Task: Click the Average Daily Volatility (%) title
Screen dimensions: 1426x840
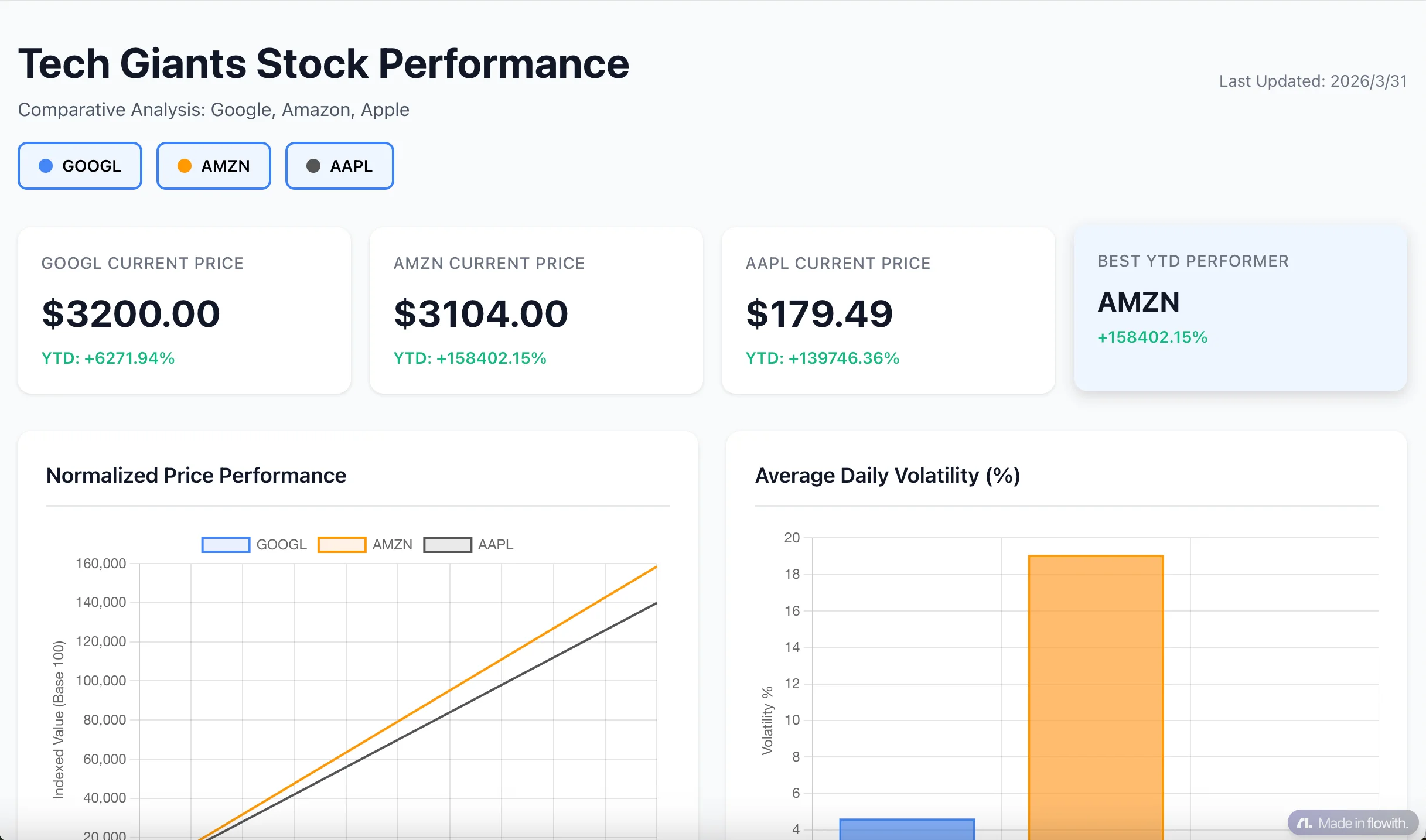Action: tap(888, 475)
